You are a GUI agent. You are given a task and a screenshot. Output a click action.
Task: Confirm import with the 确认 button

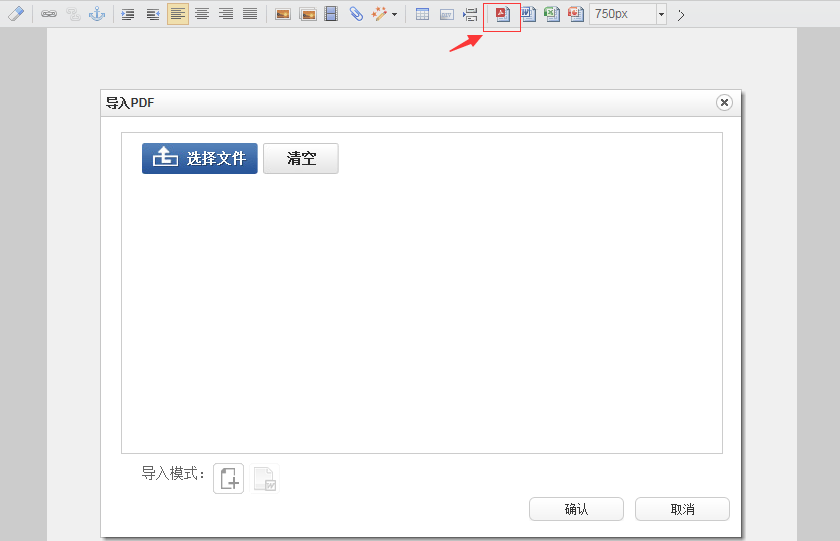(576, 509)
